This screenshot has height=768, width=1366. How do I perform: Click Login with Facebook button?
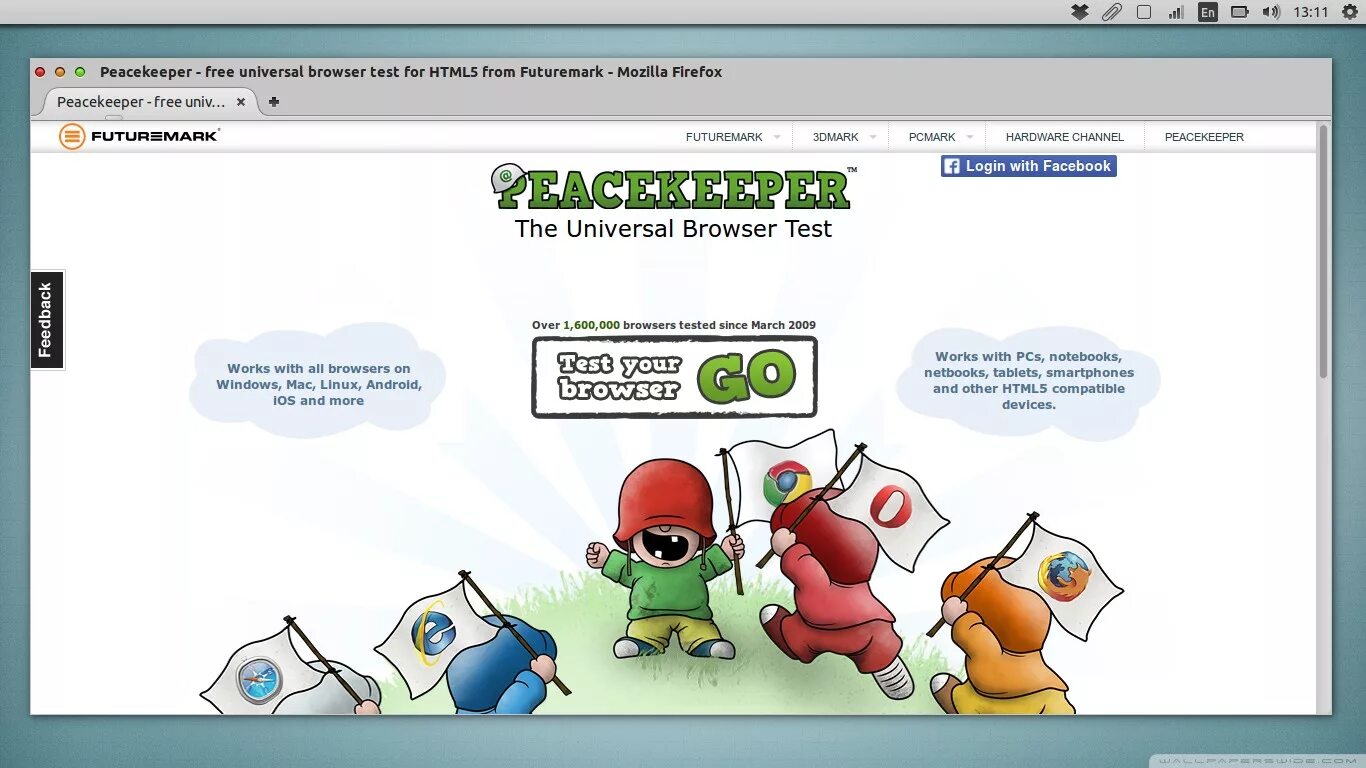(1028, 166)
